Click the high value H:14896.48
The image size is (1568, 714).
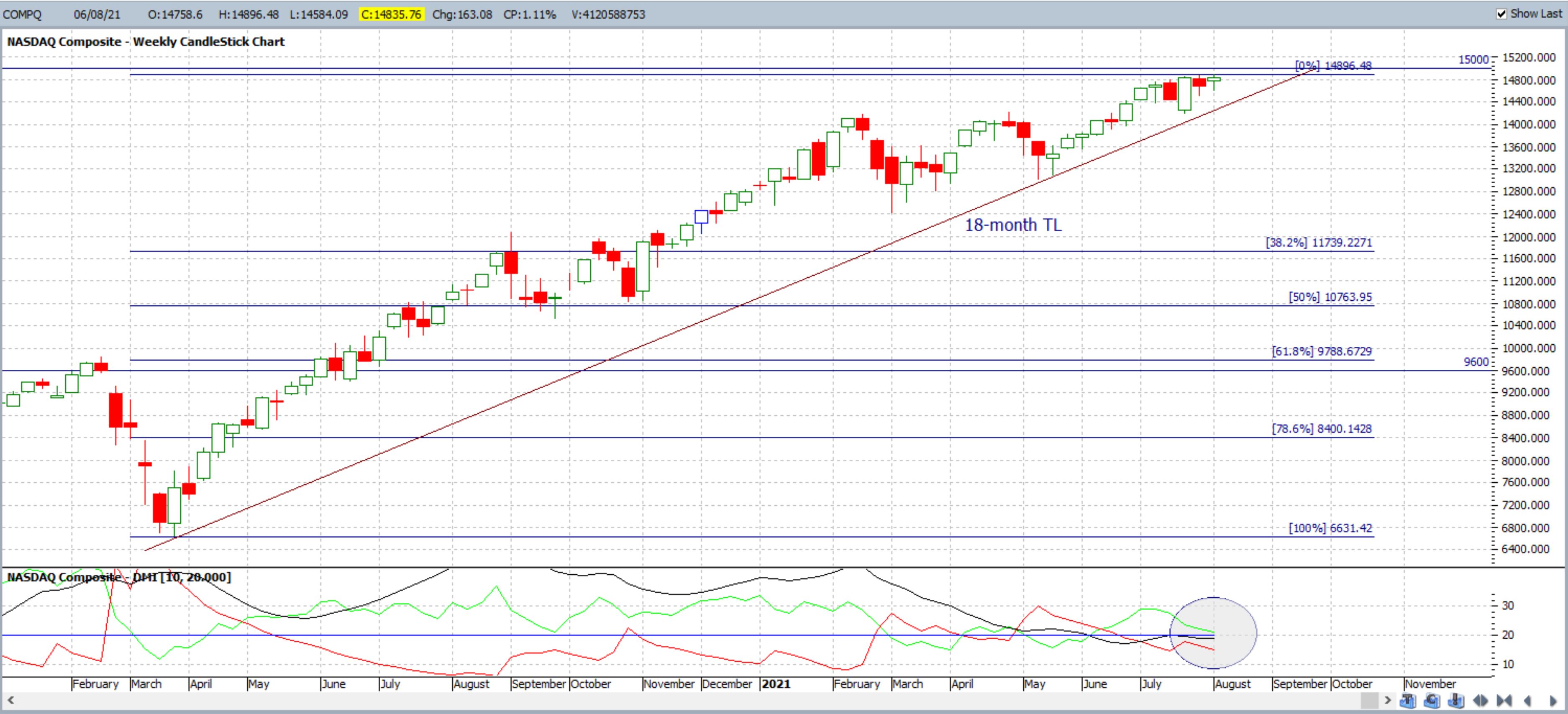point(249,14)
